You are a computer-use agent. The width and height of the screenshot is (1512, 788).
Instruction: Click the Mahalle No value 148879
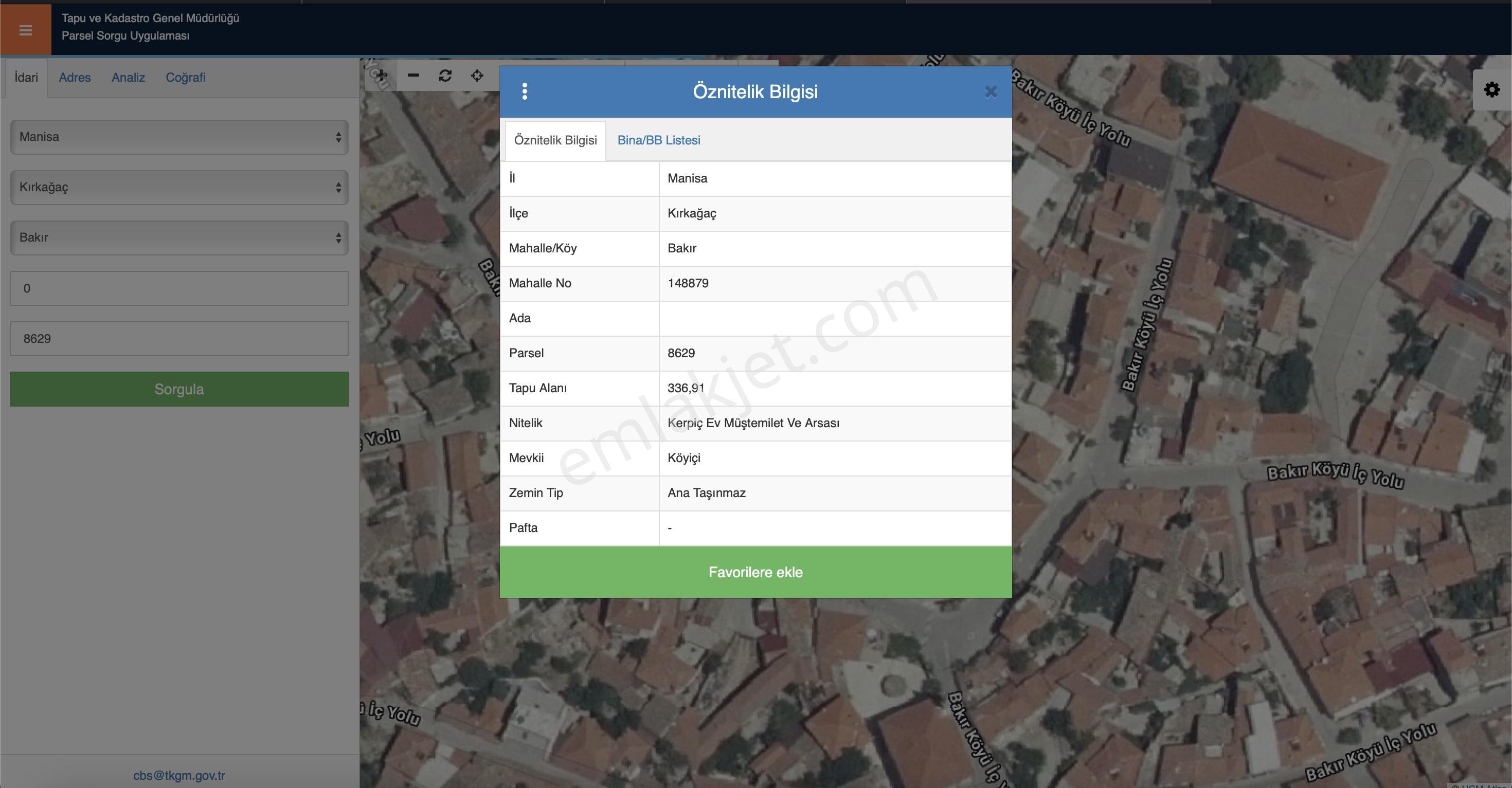pyautogui.click(x=688, y=283)
